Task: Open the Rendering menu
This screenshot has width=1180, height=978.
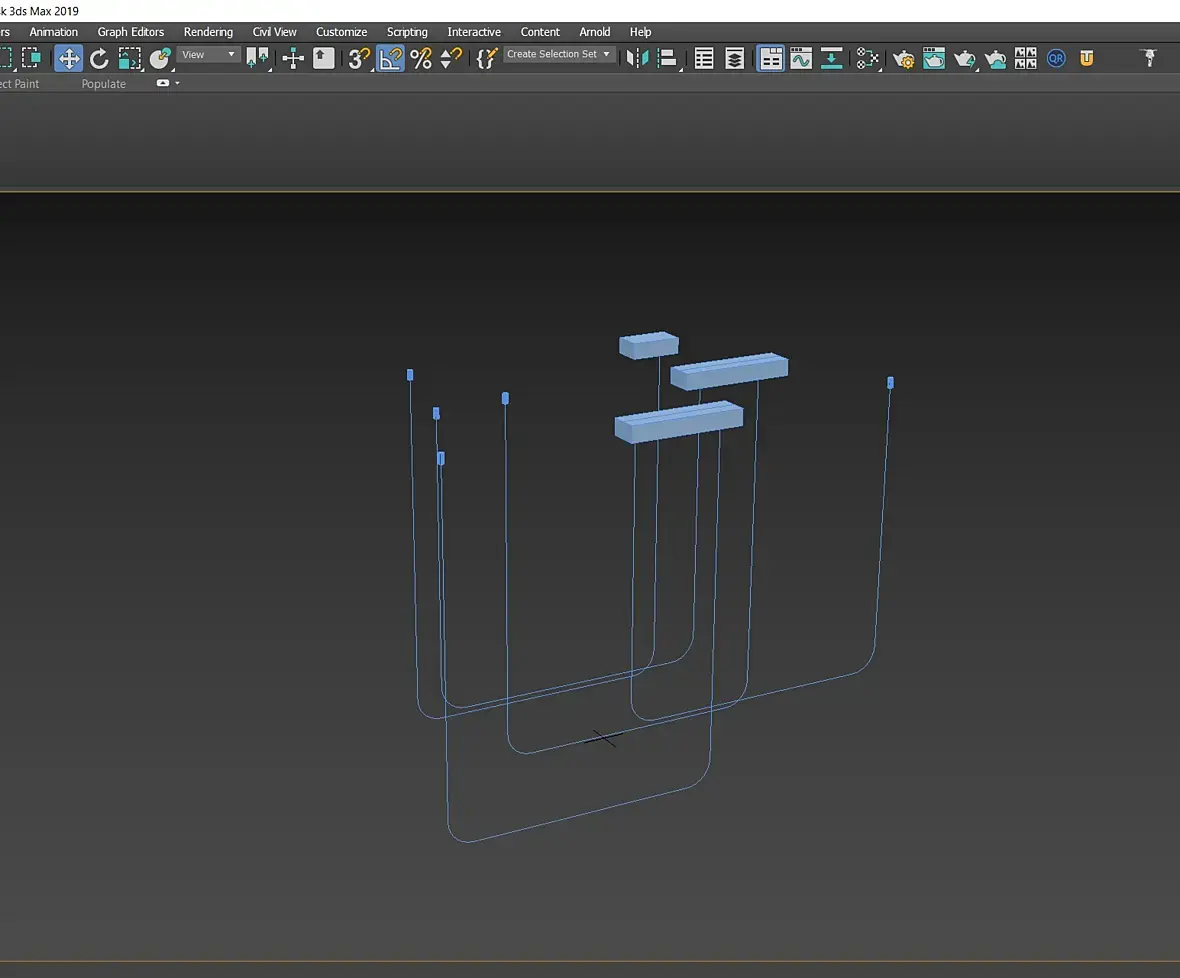Action: click(208, 32)
